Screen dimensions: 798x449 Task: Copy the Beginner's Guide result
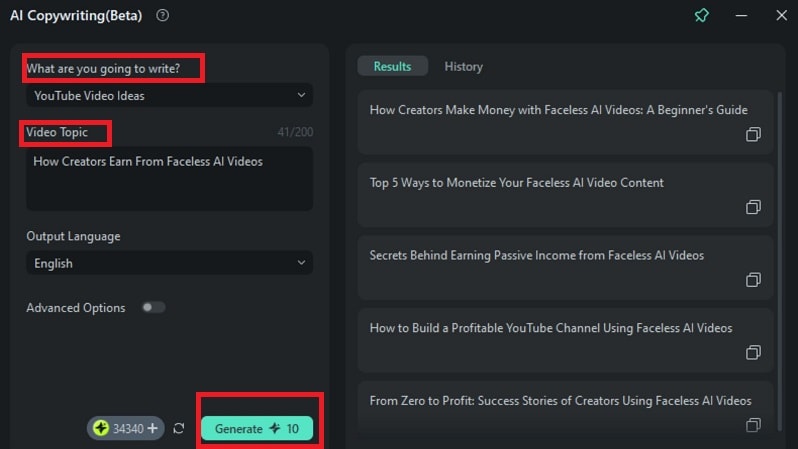click(753, 135)
